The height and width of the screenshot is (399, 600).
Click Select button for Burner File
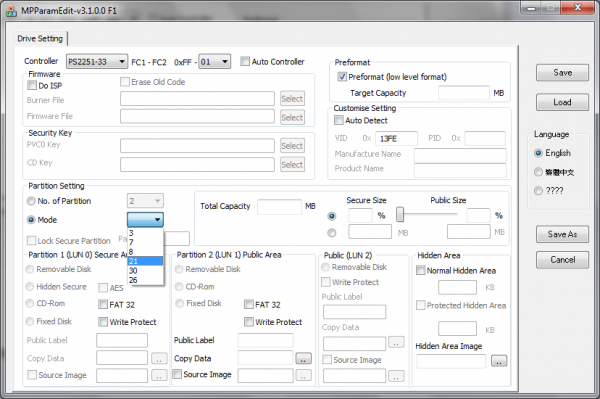tap(292, 99)
